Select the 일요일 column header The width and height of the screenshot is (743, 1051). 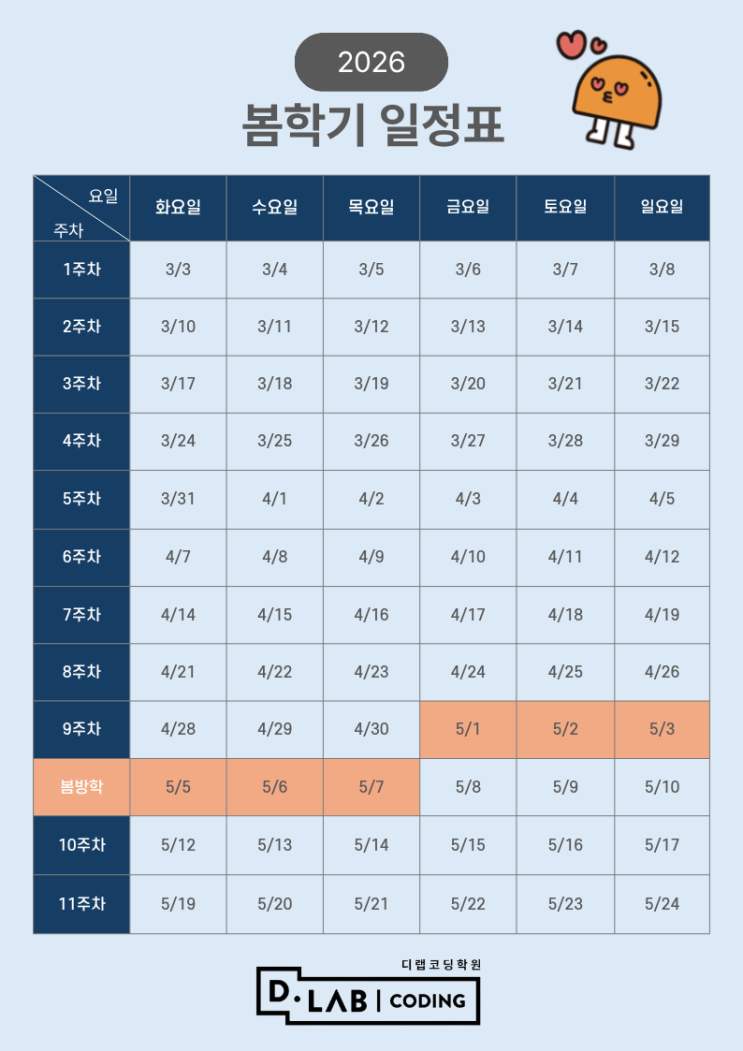(662, 208)
